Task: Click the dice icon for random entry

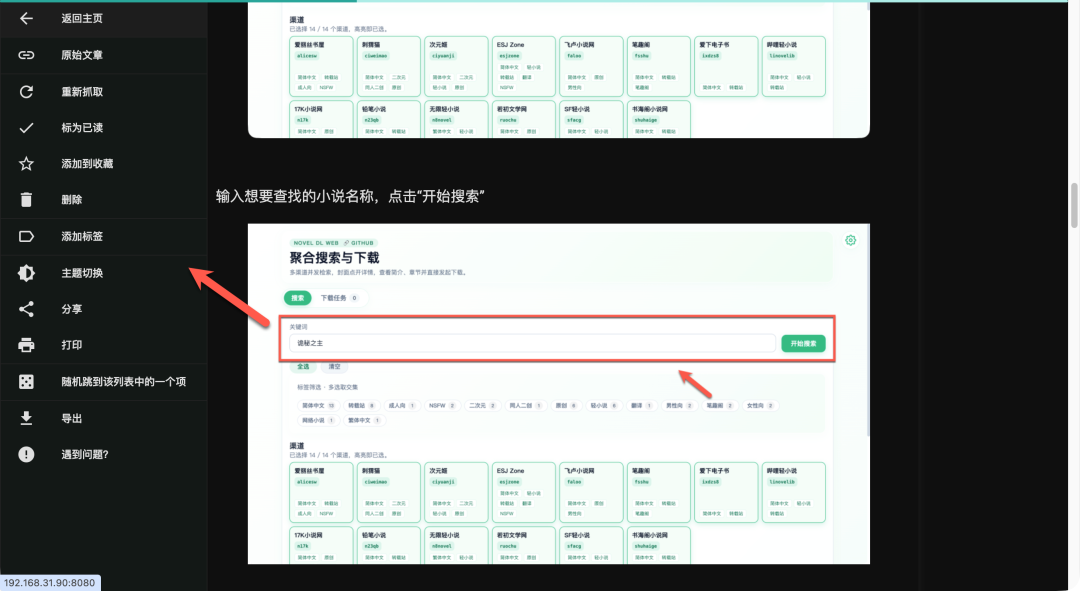Action: click(x=27, y=381)
